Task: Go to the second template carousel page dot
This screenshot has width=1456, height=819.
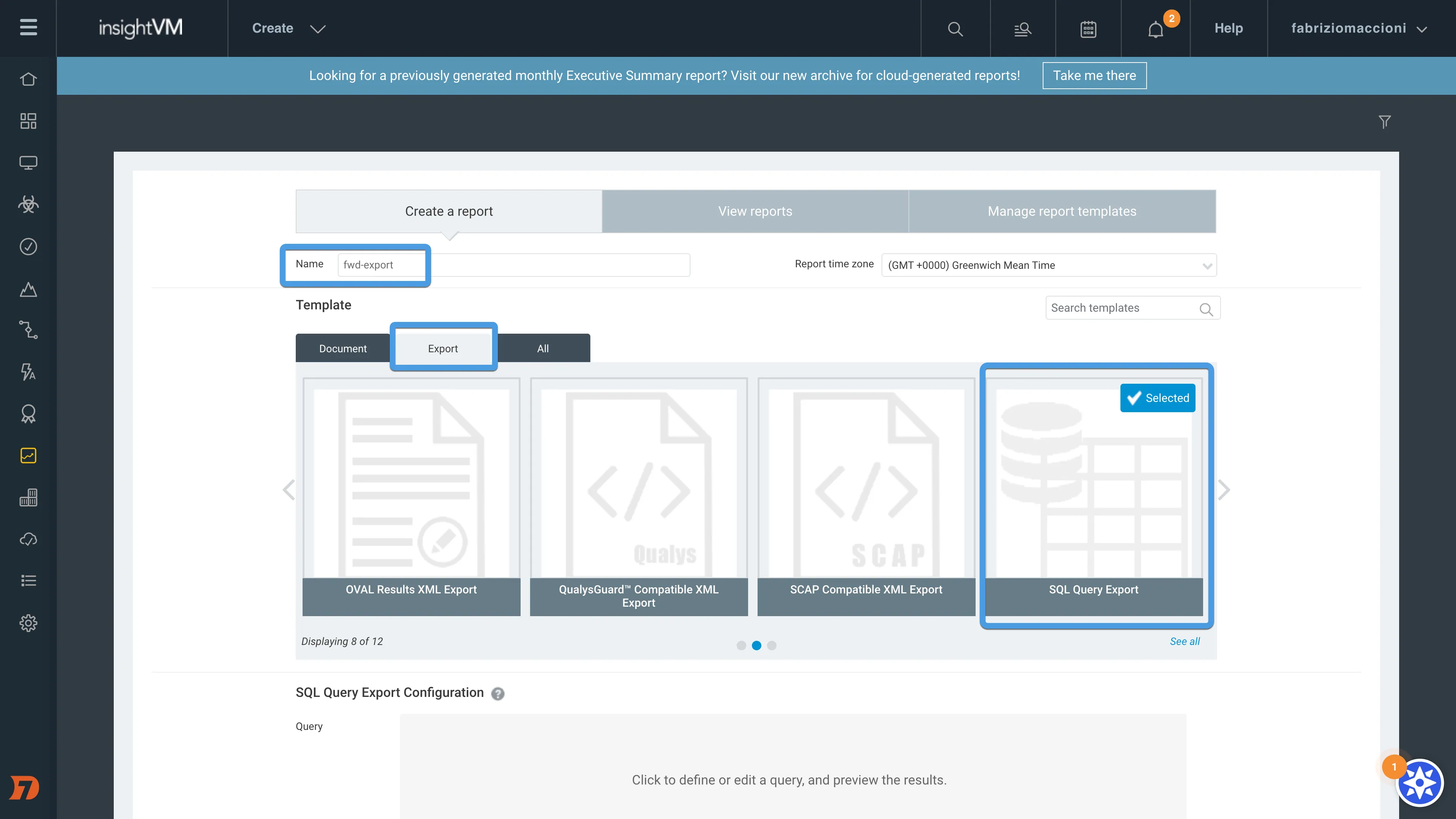Action: tap(756, 645)
